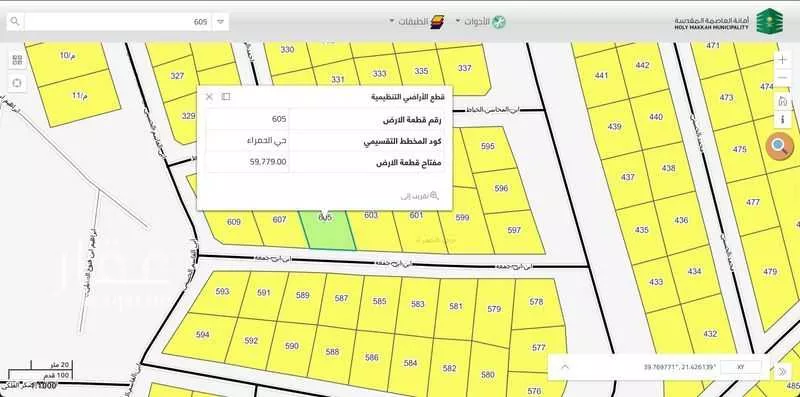
Task: Click the info icon below home
Action: tap(782, 120)
